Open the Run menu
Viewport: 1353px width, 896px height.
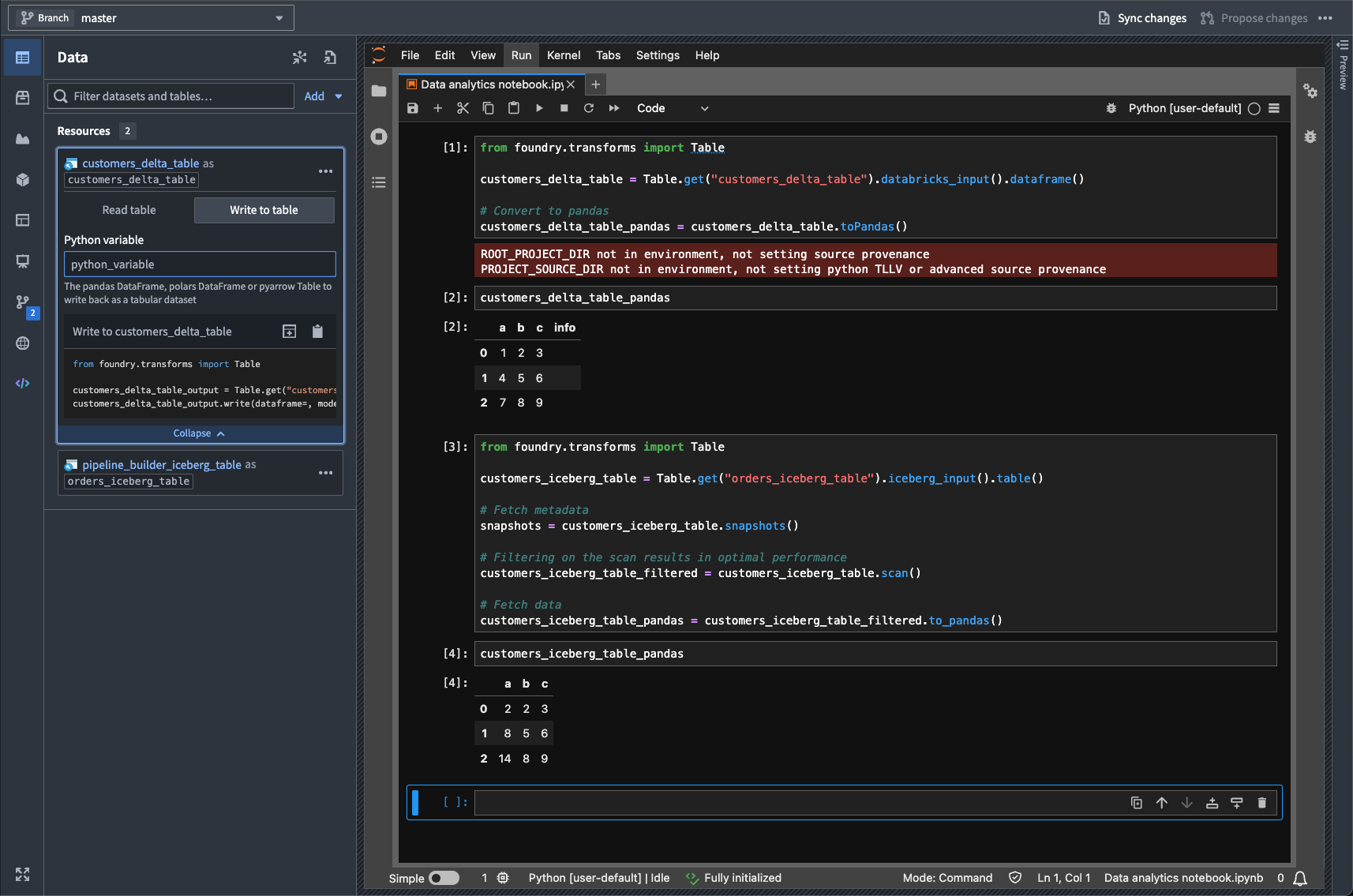tap(521, 55)
